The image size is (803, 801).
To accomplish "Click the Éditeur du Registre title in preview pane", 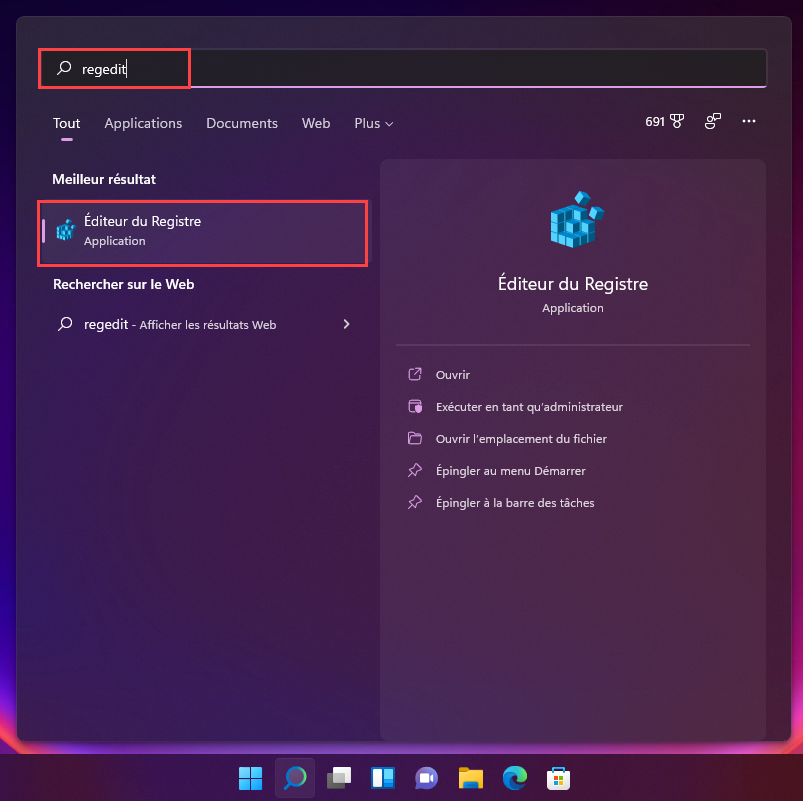I will 573,284.
